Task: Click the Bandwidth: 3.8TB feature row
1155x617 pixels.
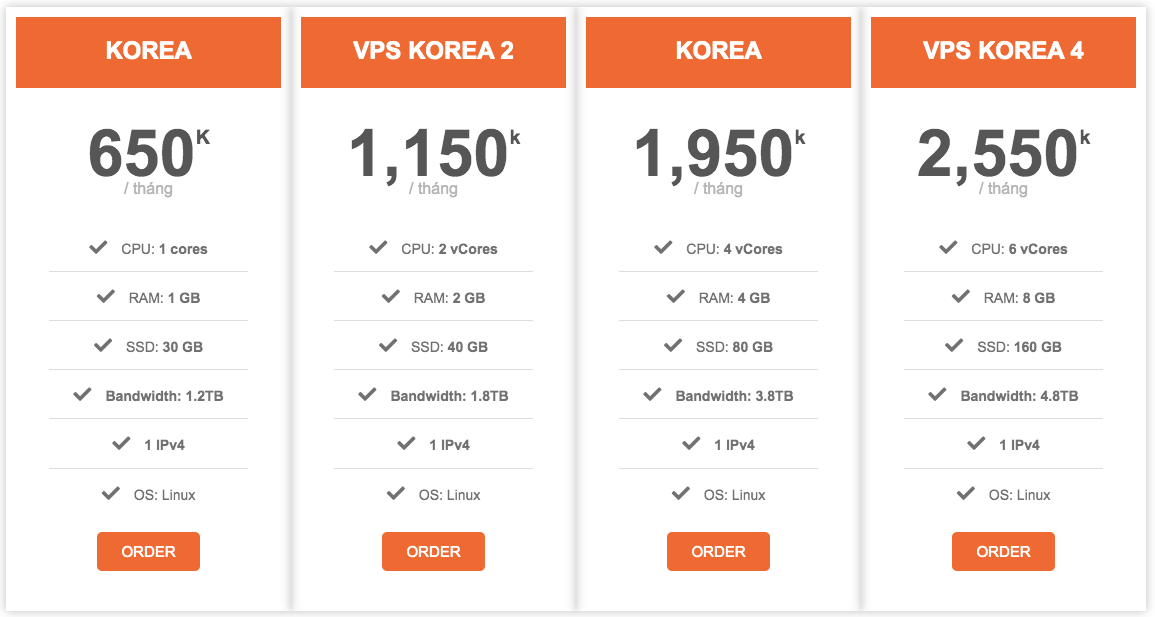Action: (x=718, y=395)
